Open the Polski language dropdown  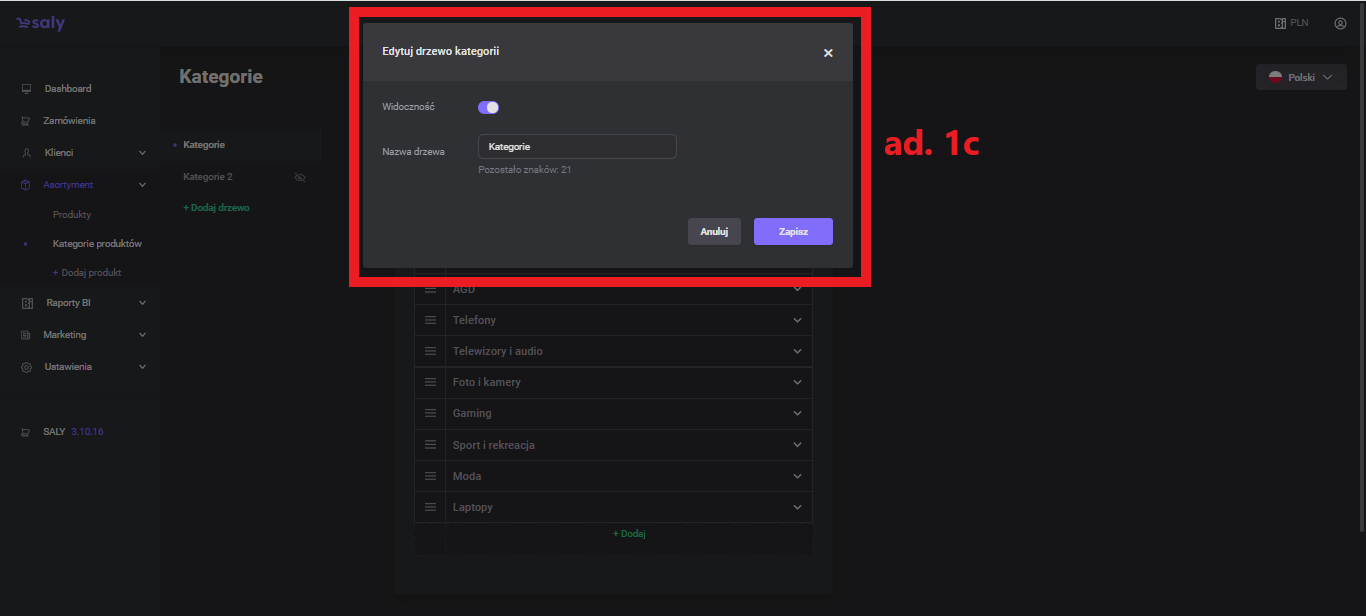coord(1300,77)
